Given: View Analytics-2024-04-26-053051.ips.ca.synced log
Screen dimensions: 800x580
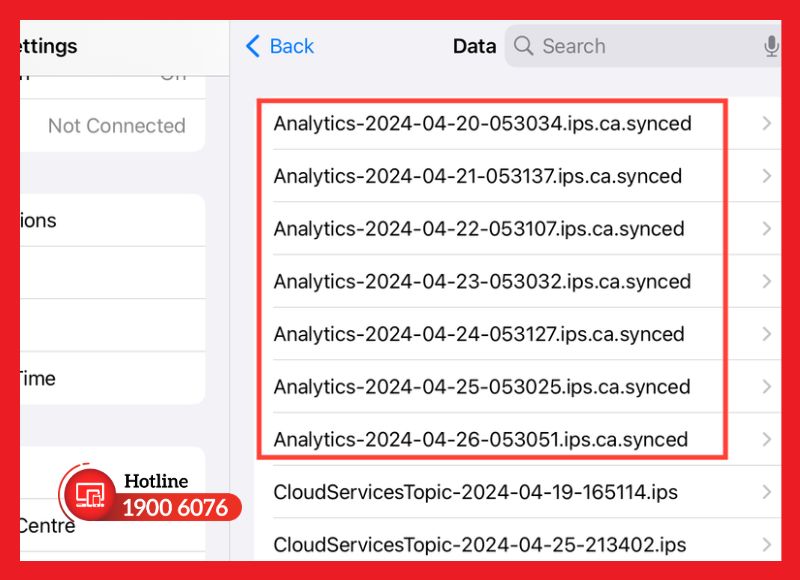Looking at the screenshot, I should (x=482, y=439).
